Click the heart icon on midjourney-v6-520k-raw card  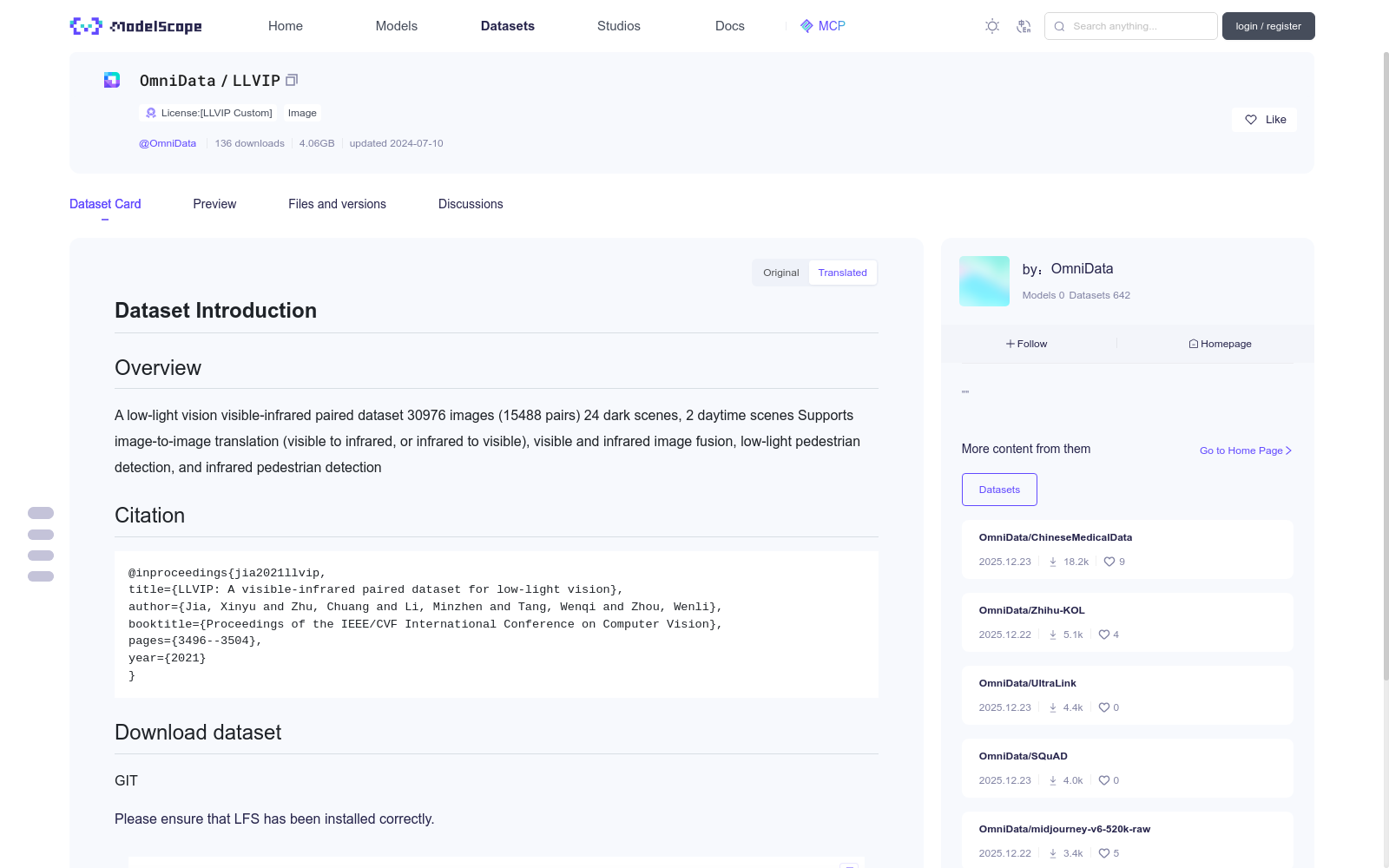(x=1104, y=853)
